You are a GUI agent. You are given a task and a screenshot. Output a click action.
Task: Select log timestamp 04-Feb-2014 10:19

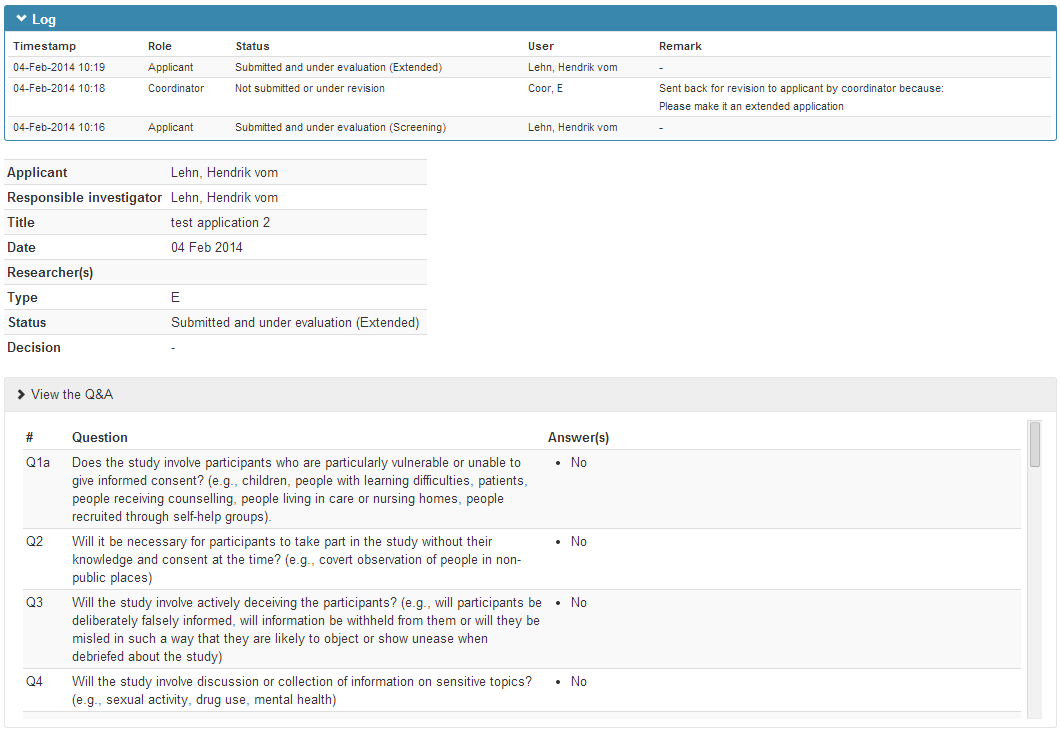(59, 67)
